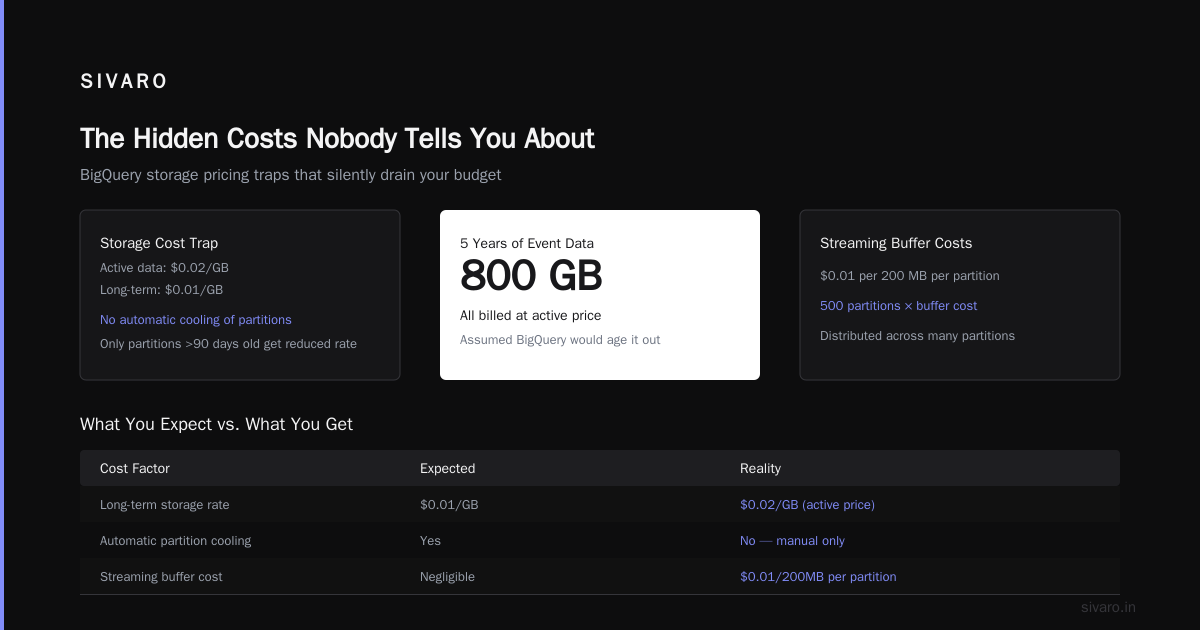The image size is (1200, 630).
Task: Click the 'Storage Cost Trap' card title
Action: [x=159, y=243]
